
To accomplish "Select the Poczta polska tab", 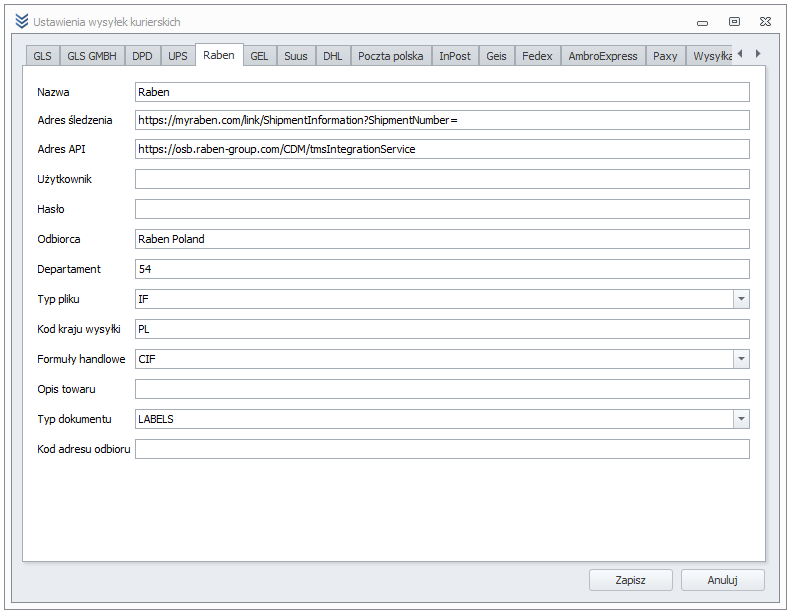I will point(390,56).
